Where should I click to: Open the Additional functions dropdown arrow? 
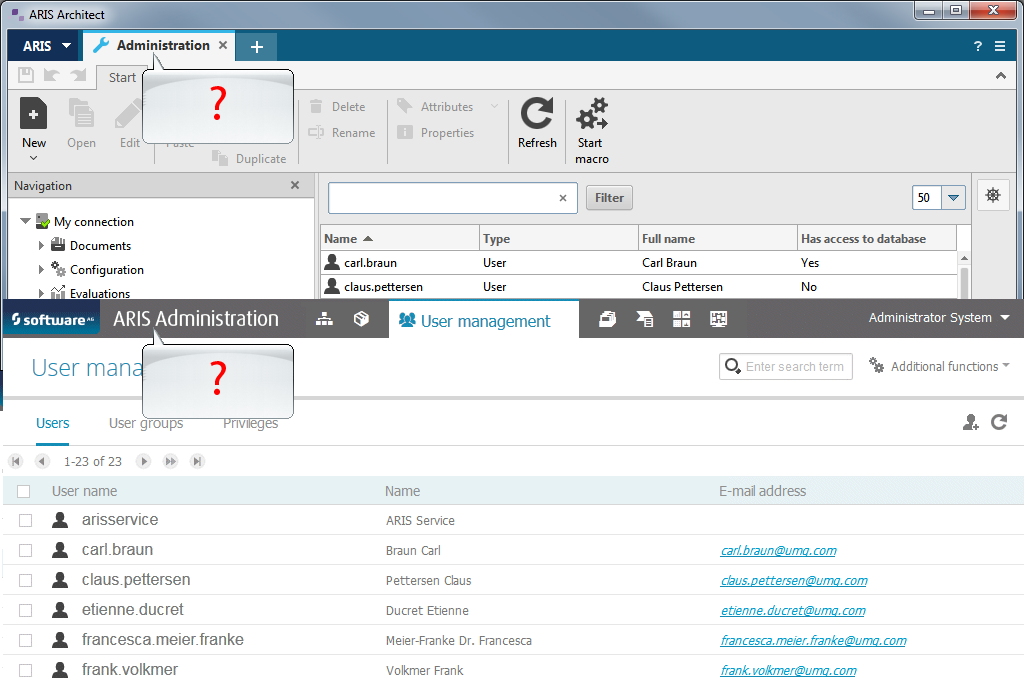(1006, 366)
